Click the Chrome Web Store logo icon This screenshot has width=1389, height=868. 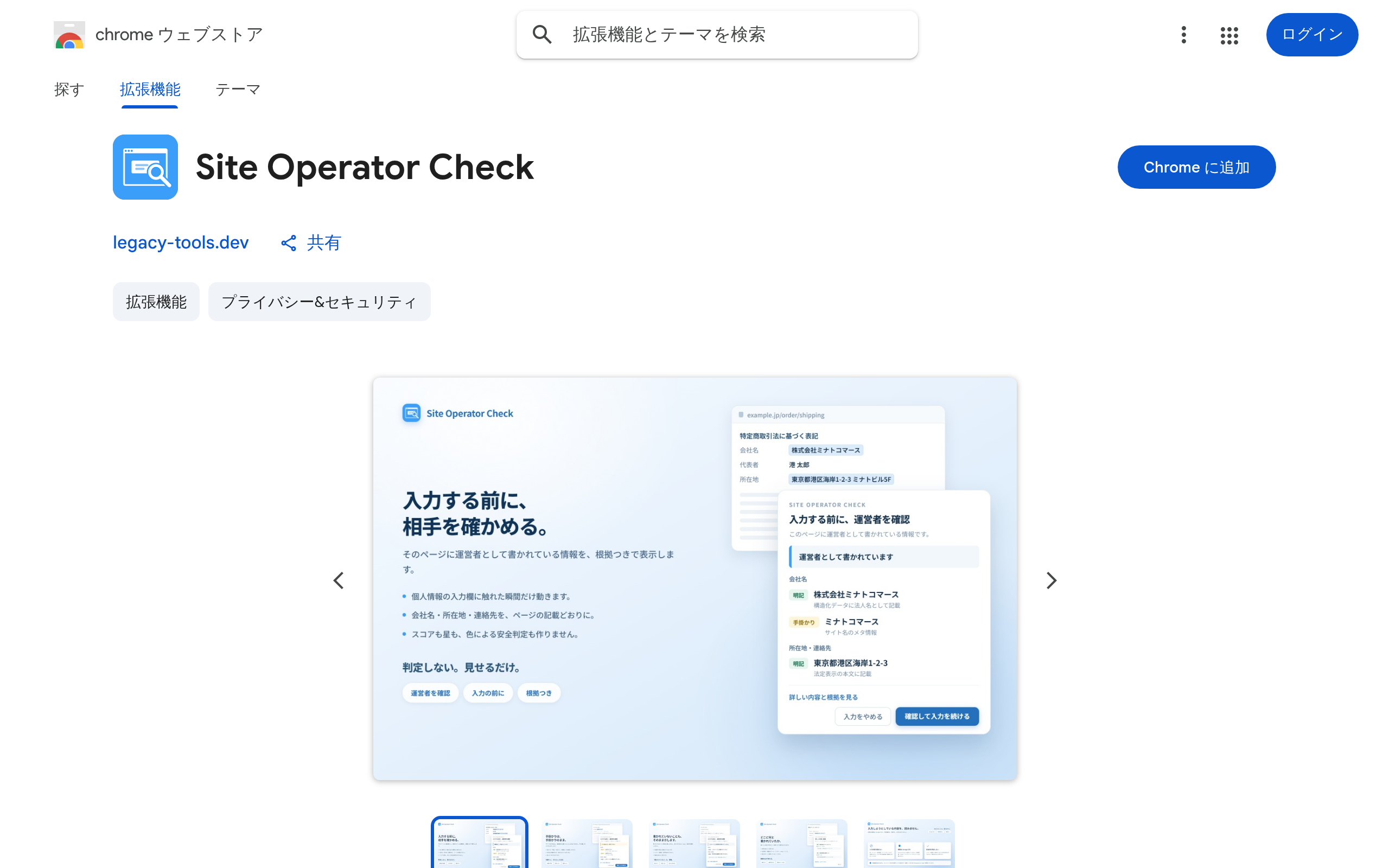coord(69,34)
